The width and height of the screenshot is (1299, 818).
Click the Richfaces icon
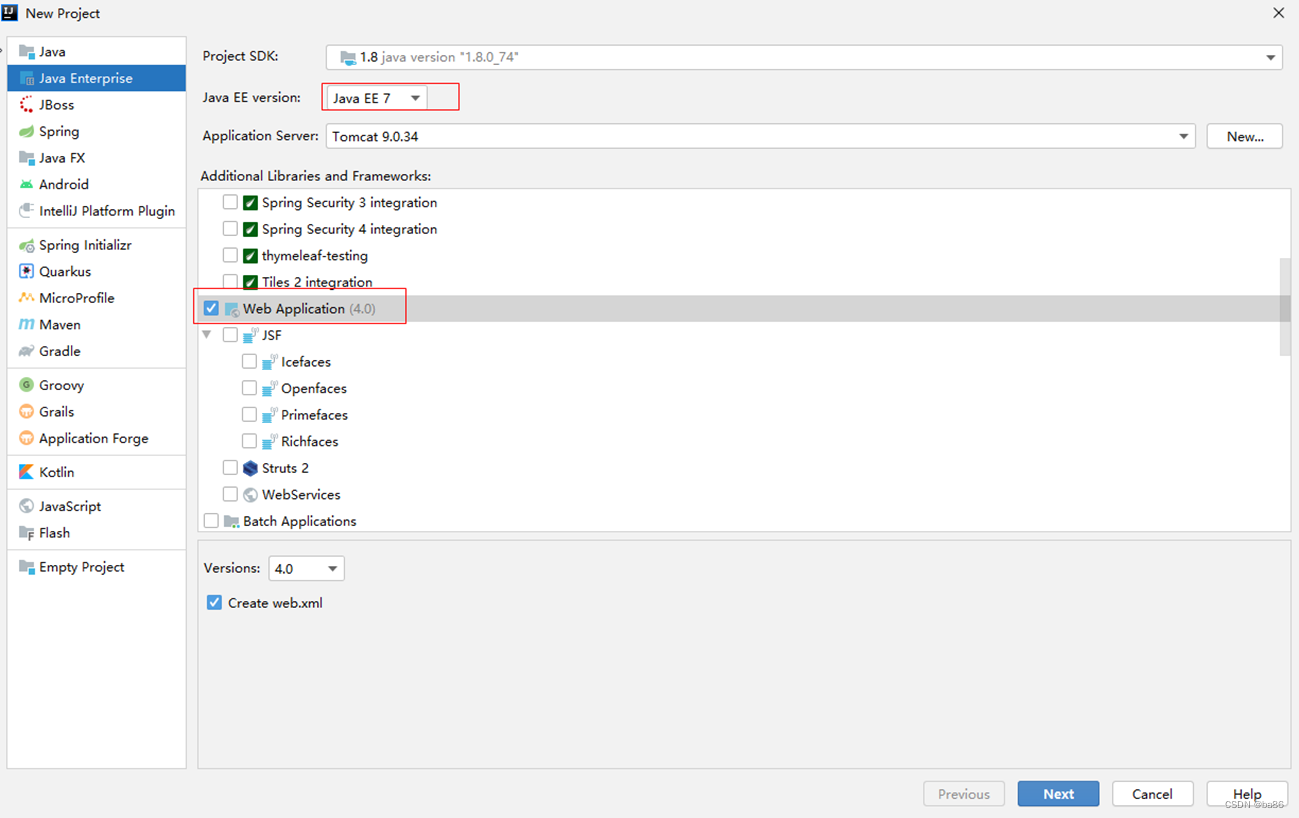coord(270,441)
